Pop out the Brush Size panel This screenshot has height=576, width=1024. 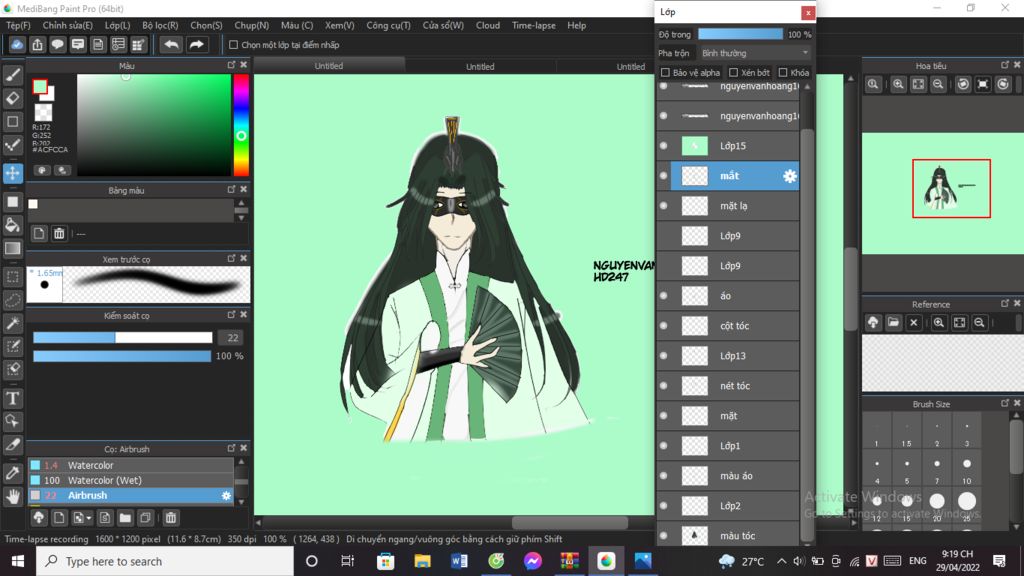click(1004, 403)
